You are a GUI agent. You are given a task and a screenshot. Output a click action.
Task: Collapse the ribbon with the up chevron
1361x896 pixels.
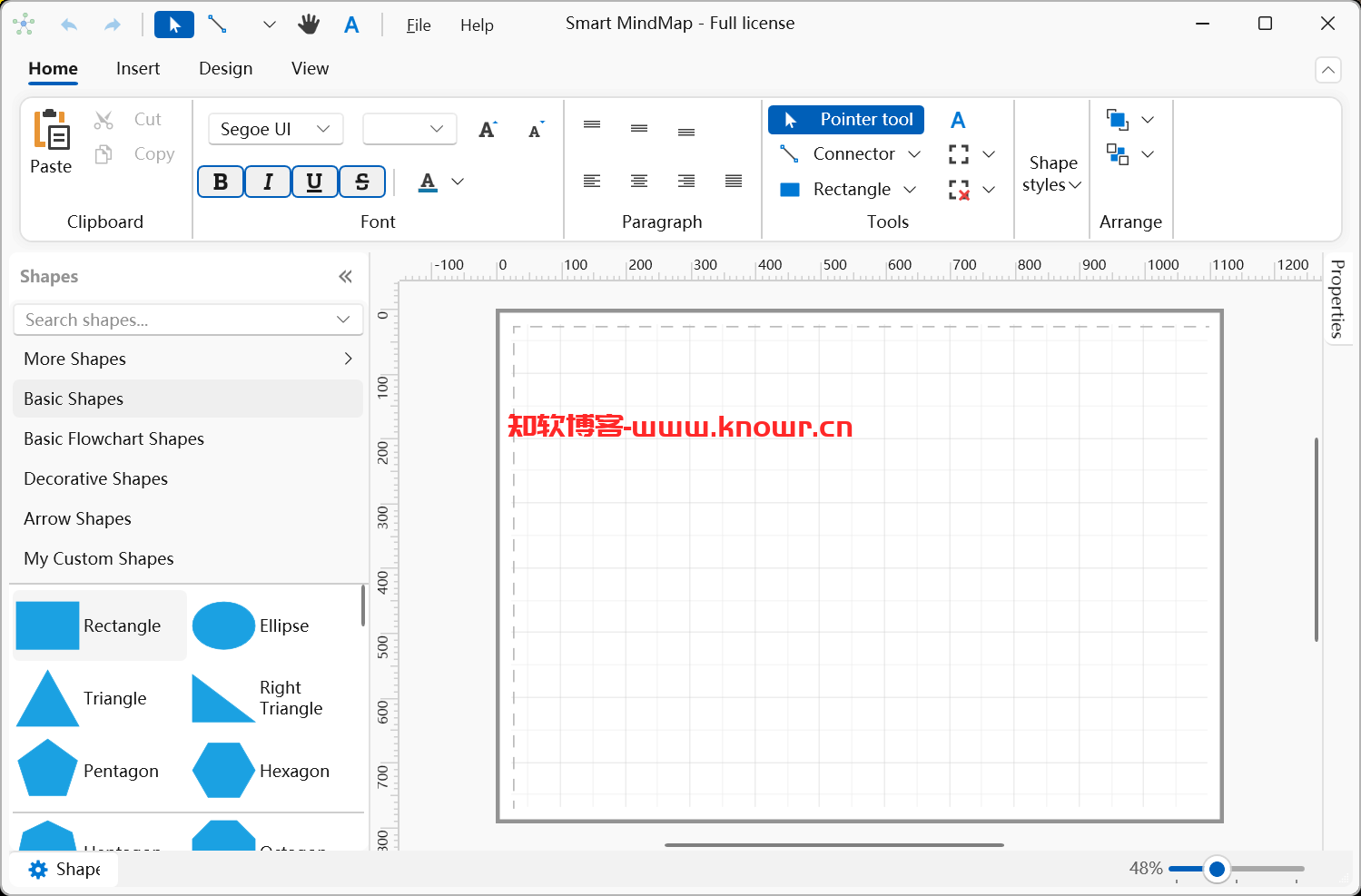pyautogui.click(x=1327, y=70)
